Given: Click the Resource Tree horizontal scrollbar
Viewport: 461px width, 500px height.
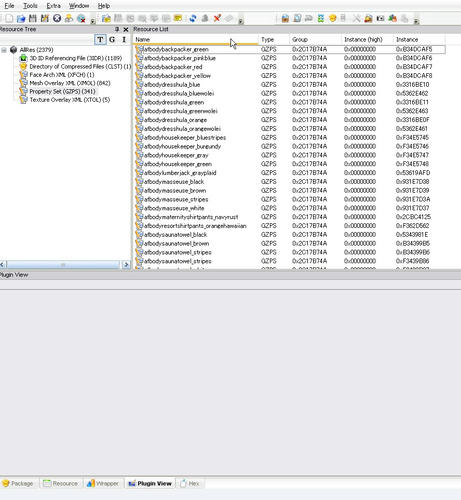Looking at the screenshot, I should click(63, 265).
